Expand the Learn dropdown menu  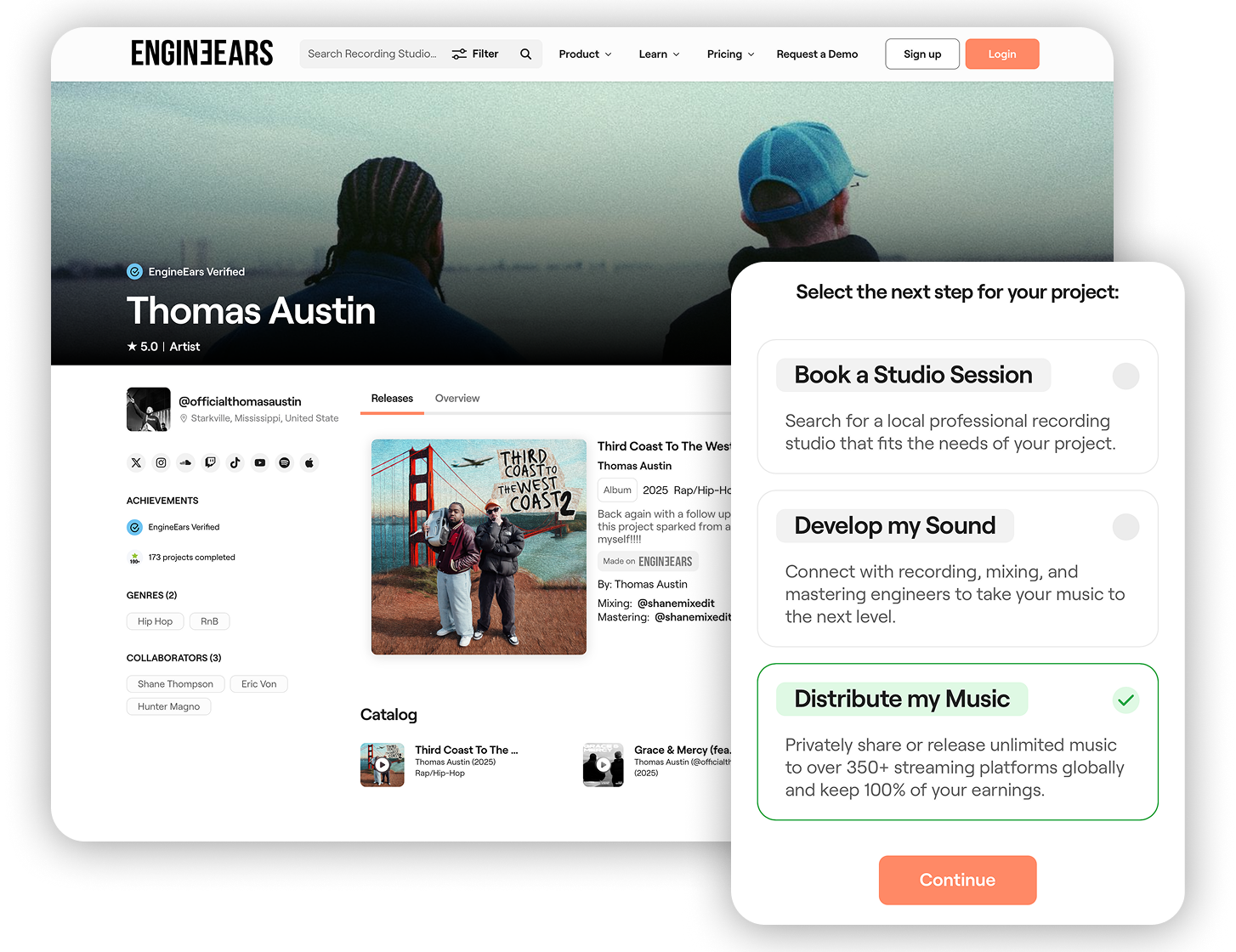click(659, 54)
